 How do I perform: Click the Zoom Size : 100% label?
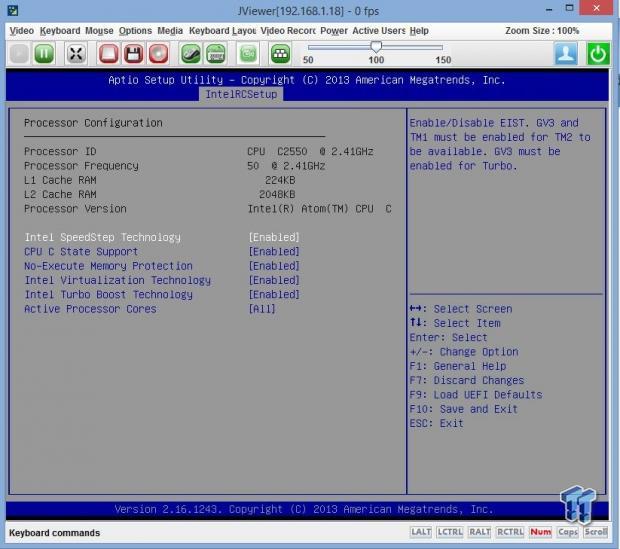coord(542,31)
